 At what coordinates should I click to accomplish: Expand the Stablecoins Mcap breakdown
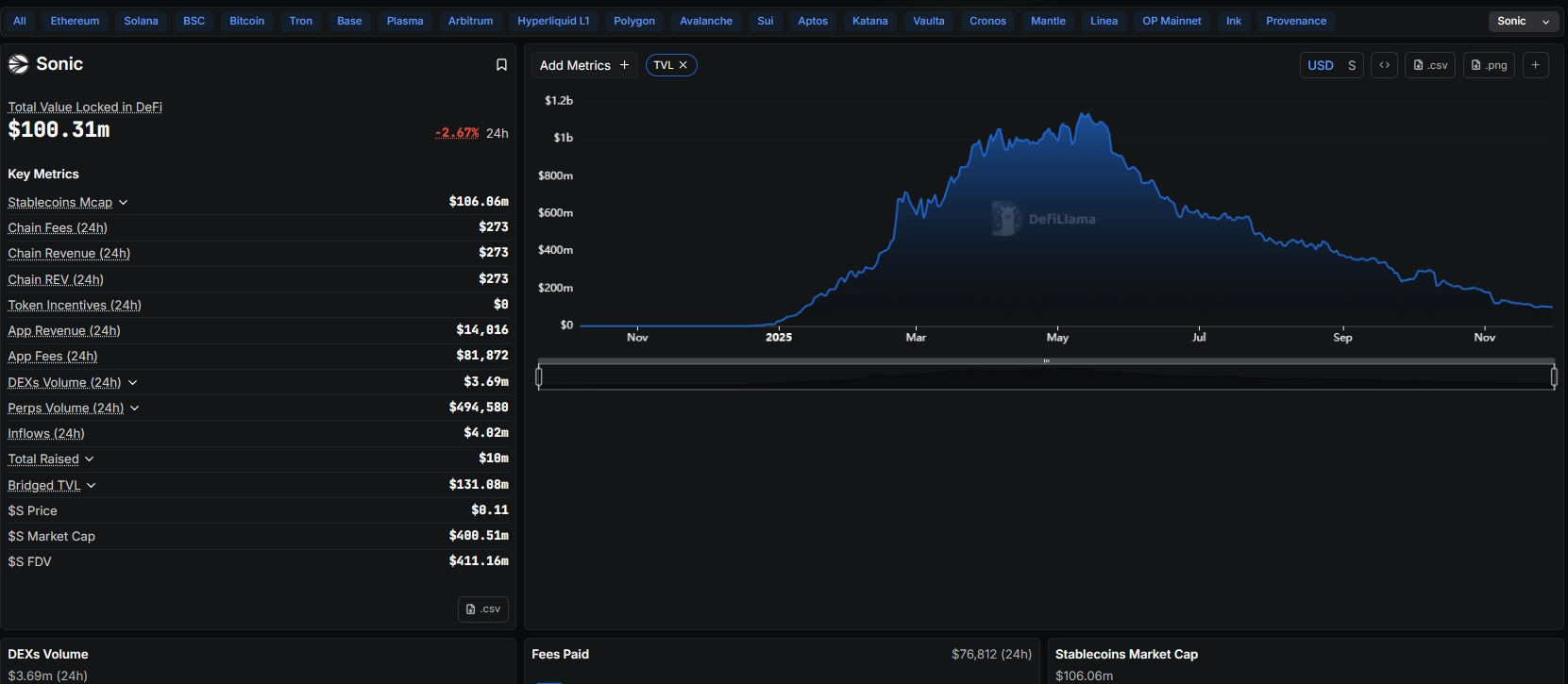(x=124, y=203)
